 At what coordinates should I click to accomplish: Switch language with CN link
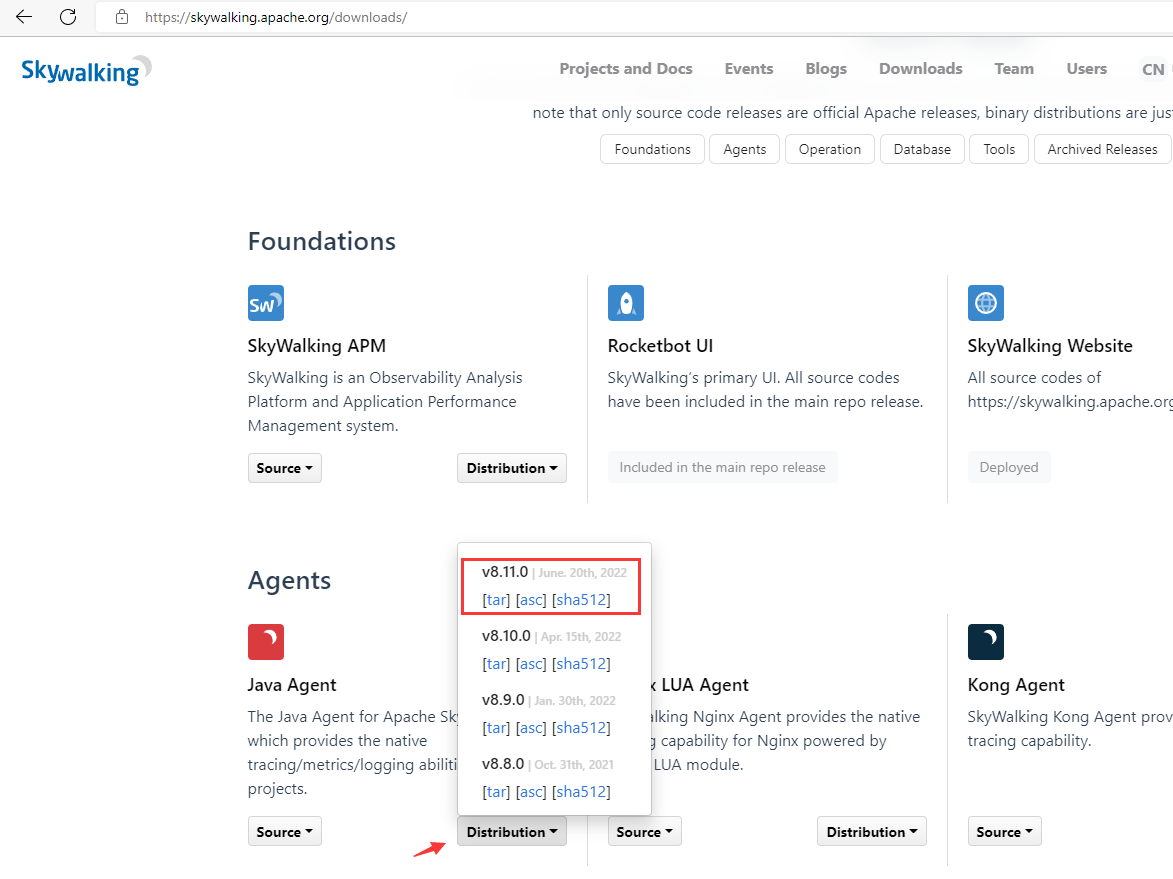click(x=1153, y=70)
